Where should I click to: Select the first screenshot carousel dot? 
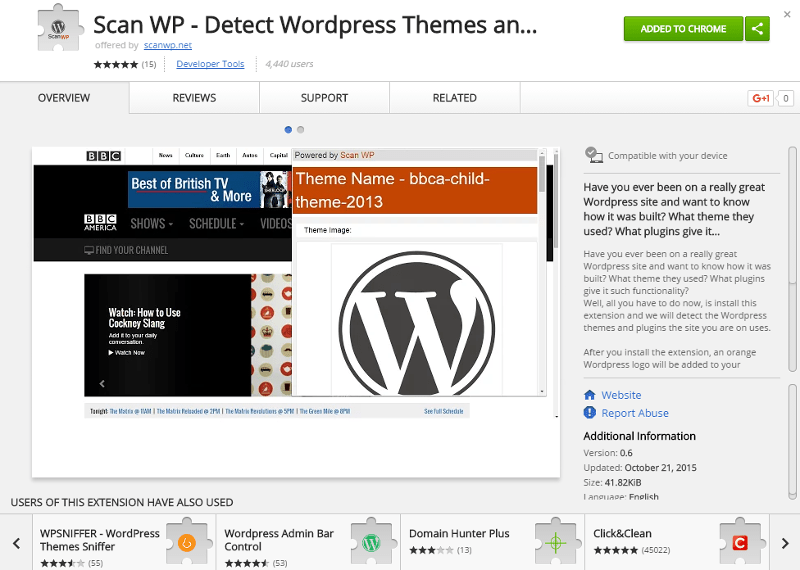tap(288, 130)
